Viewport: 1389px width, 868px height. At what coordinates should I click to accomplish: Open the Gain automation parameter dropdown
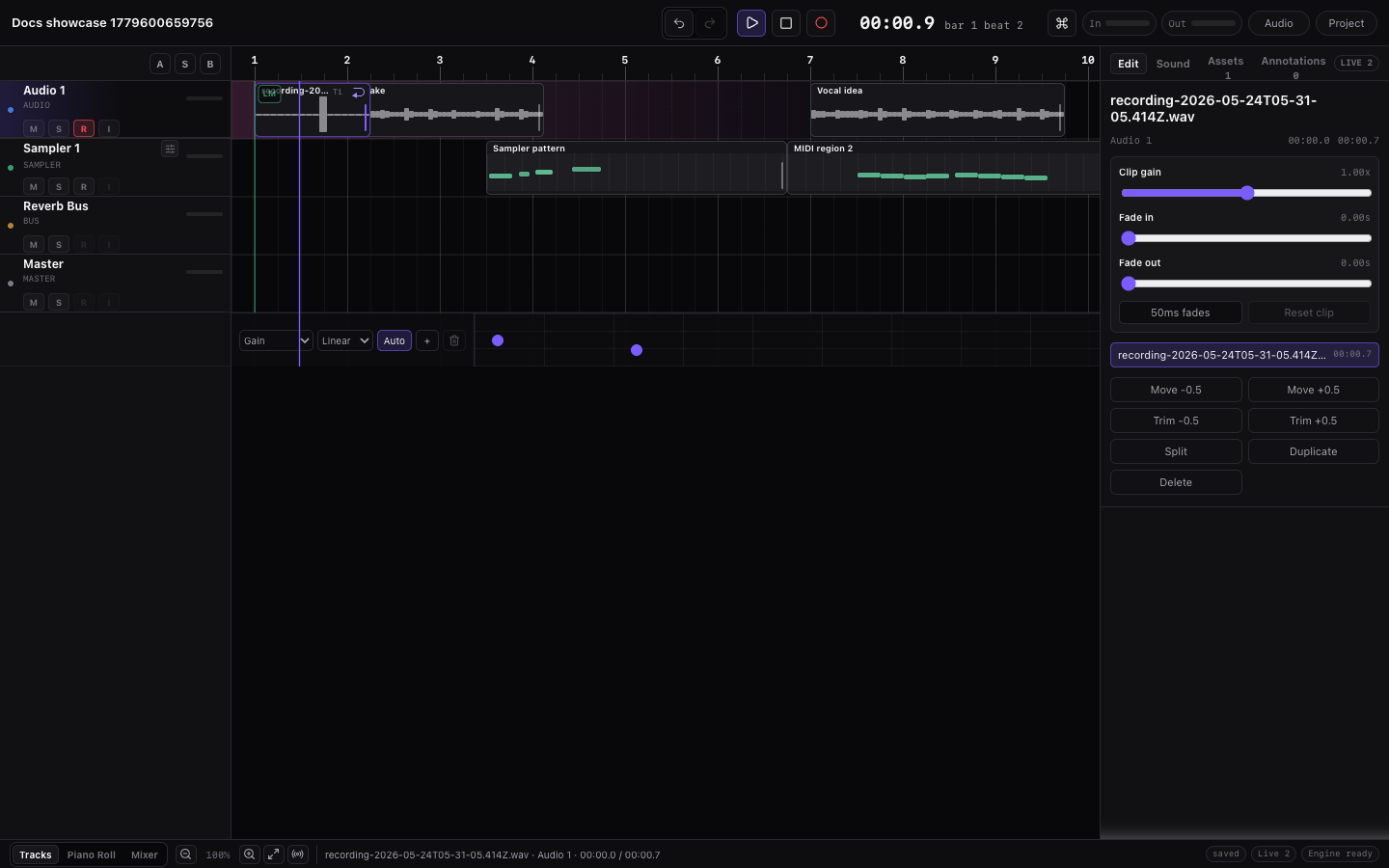pyautogui.click(x=276, y=340)
